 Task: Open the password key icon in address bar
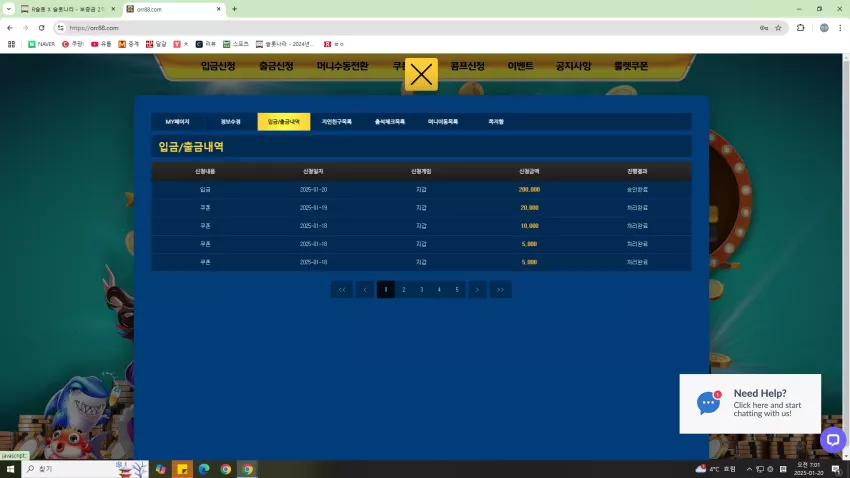764,28
